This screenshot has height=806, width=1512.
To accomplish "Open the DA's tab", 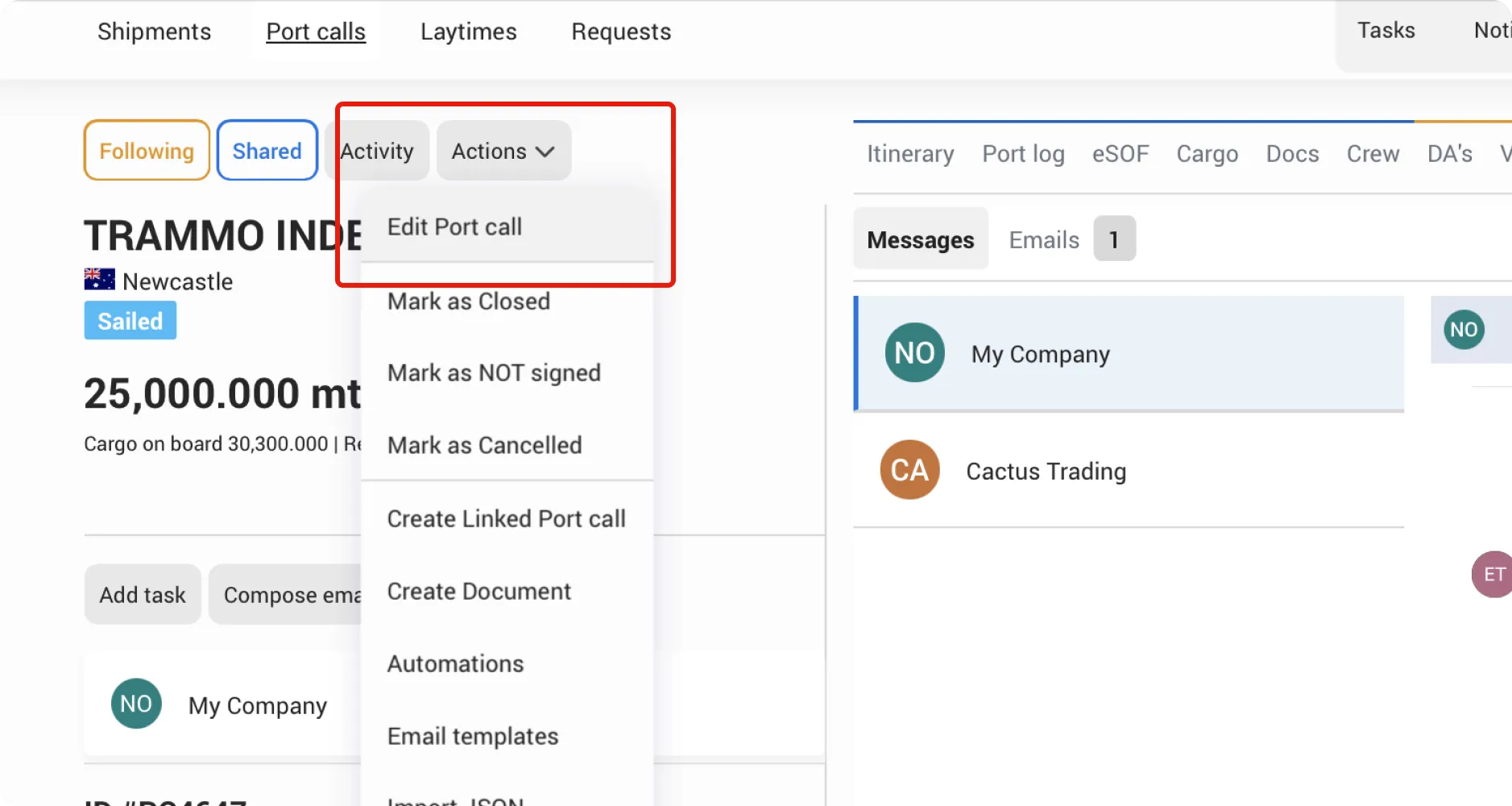I will 1450,153.
